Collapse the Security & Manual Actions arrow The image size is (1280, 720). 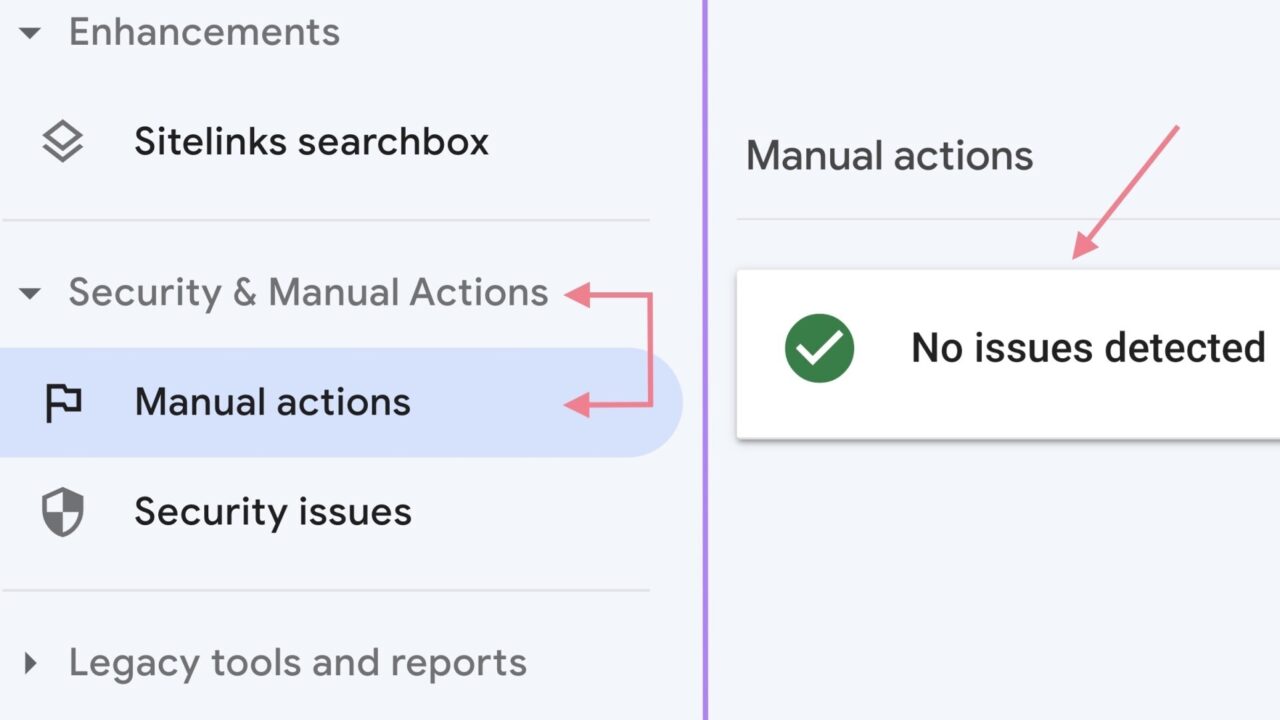30,294
